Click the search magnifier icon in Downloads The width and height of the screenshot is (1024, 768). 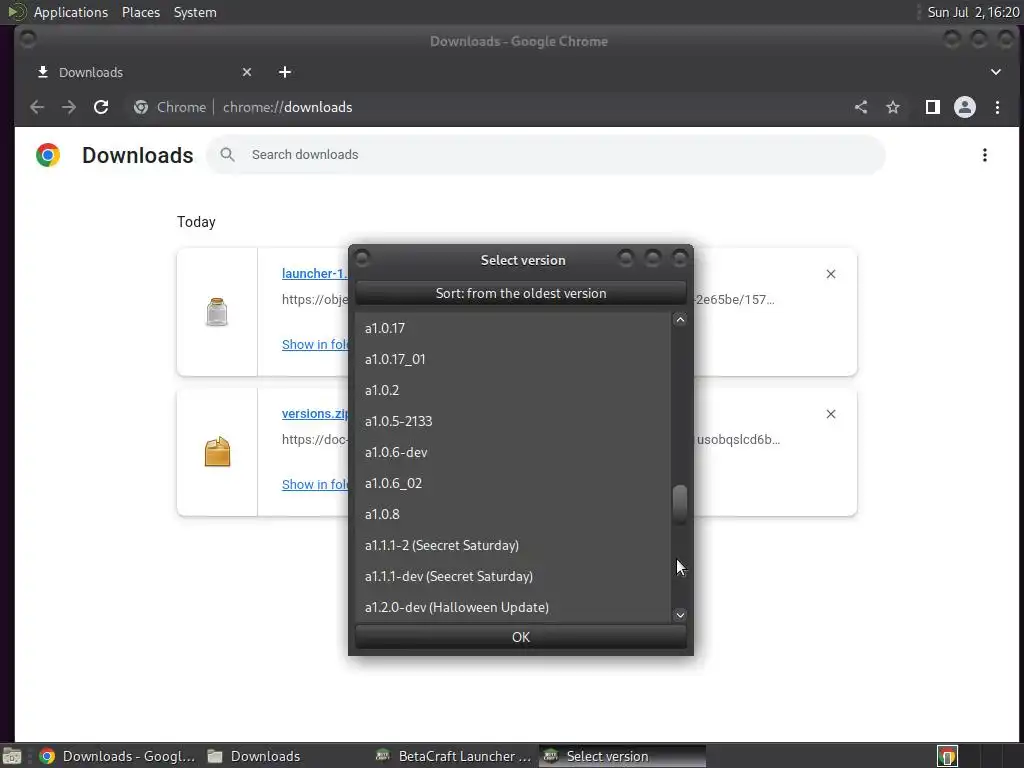click(227, 155)
